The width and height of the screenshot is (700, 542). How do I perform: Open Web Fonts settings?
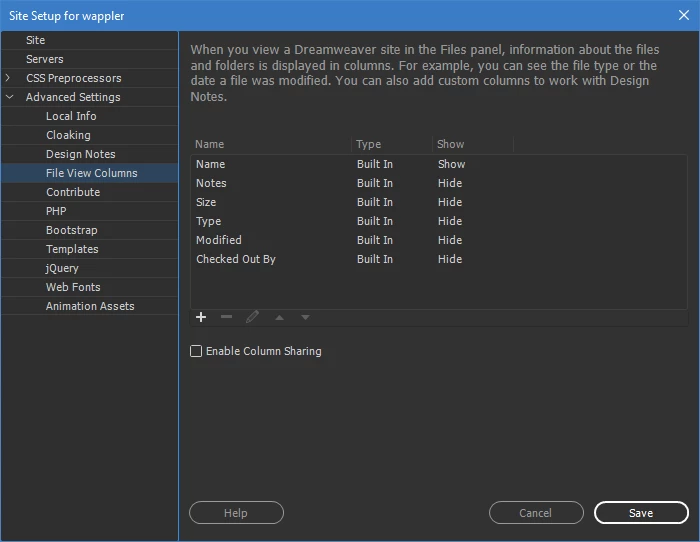(89, 287)
